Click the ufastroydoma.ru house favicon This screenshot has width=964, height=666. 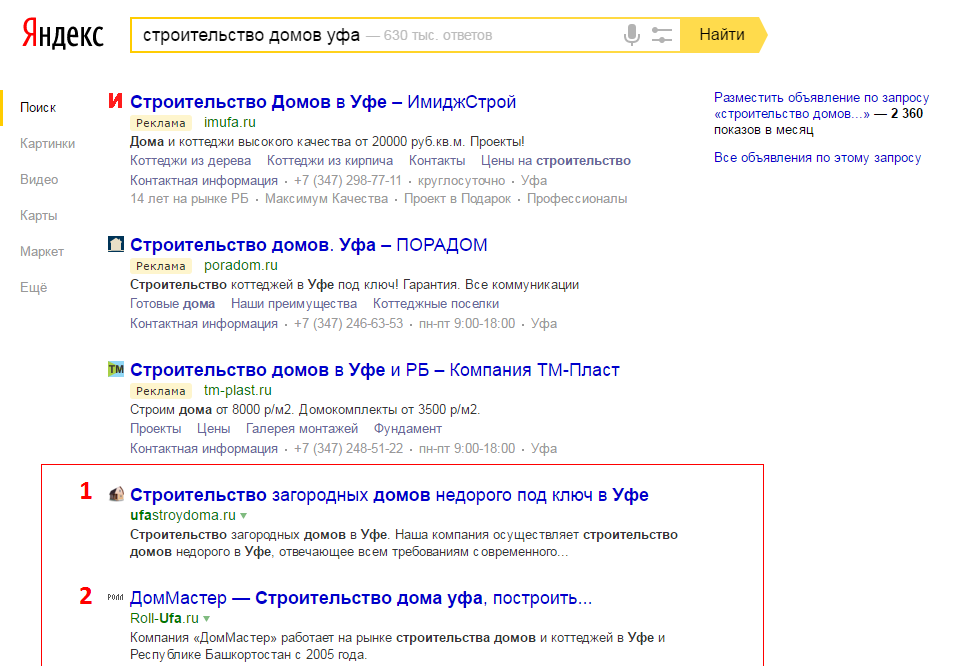click(116, 494)
